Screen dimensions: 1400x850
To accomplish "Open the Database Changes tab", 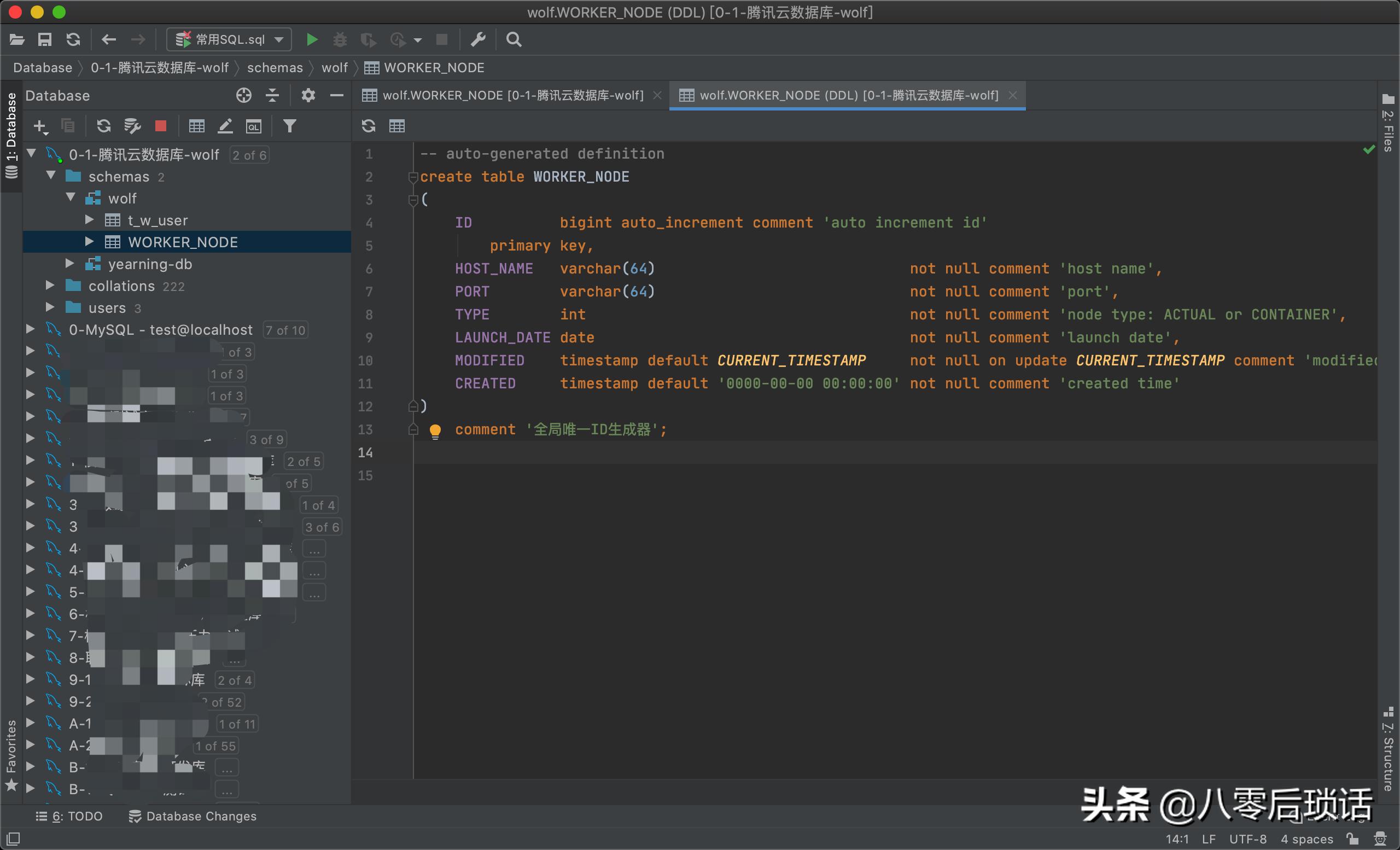I will click(x=192, y=816).
